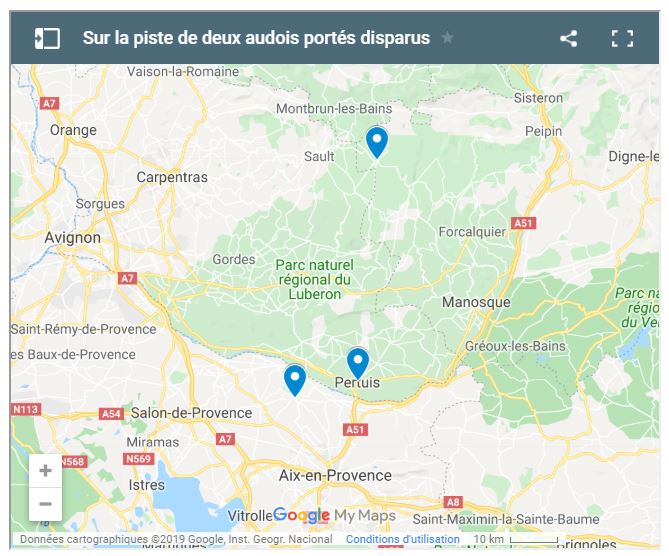Select the blue marker west of Pertuis
Image resolution: width=669 pixels, height=556 pixels.
tap(295, 380)
